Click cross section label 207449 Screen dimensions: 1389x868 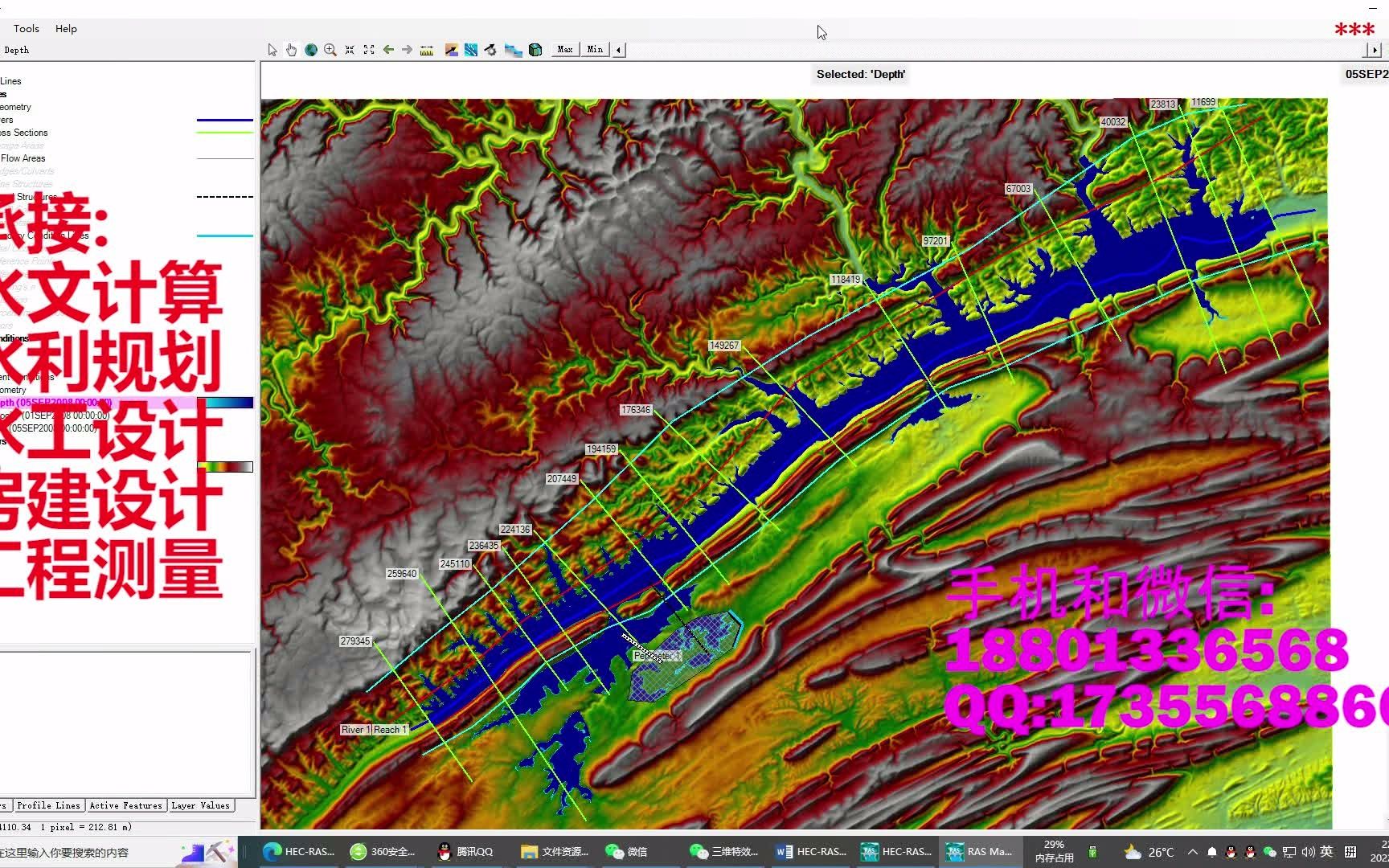[x=562, y=479]
